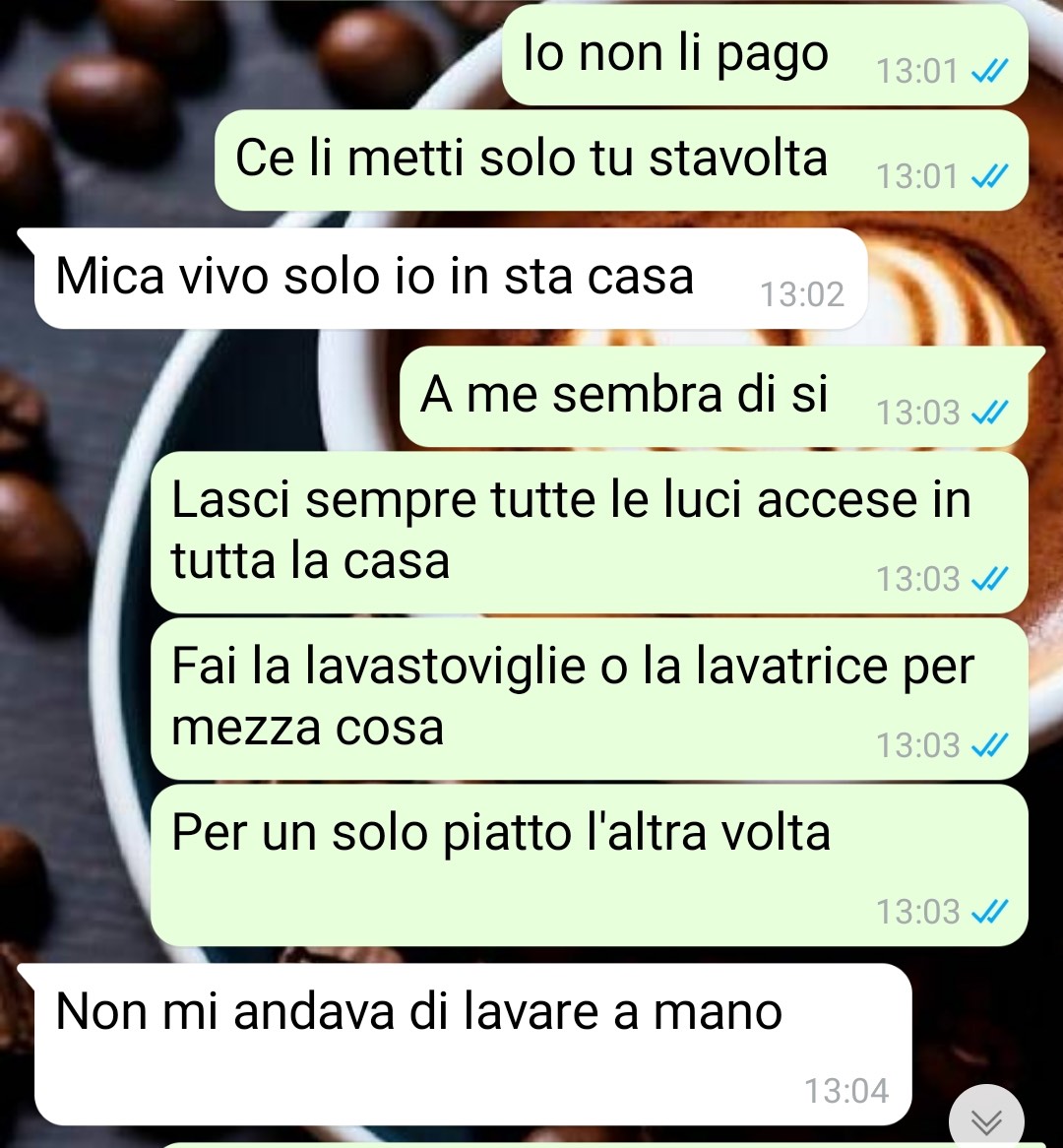Click 13:01 timestamp on 'Io non li pago'
1063x1148 pixels.
pos(917,72)
